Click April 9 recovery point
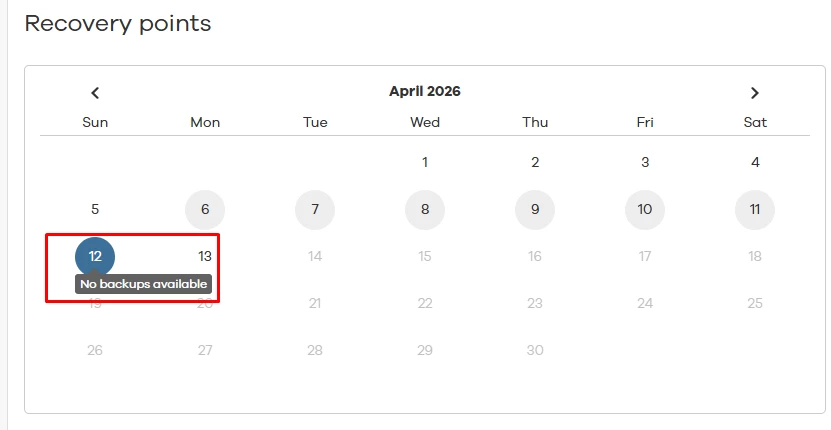Screen dimensions: 831x430 click(x=535, y=210)
